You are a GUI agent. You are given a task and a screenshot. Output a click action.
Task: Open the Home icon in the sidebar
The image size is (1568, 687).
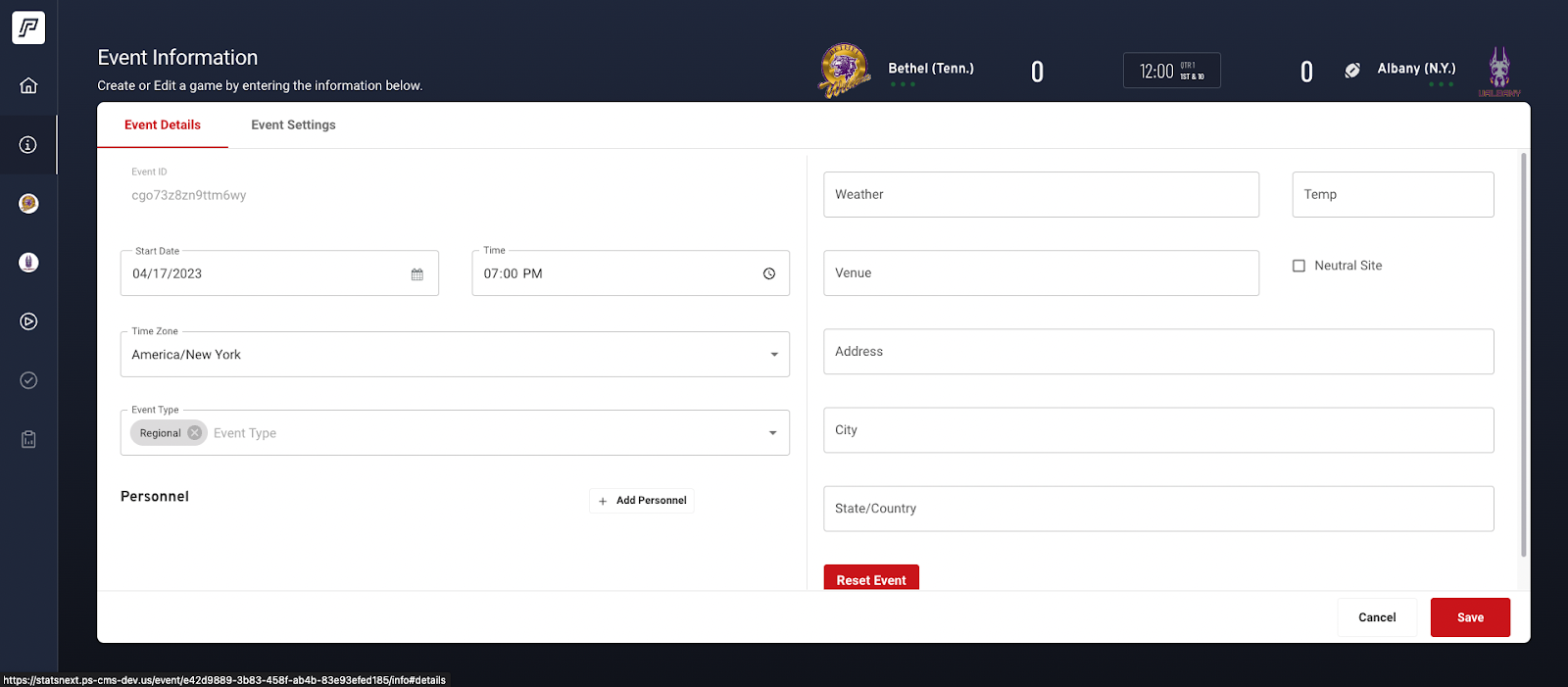click(28, 85)
